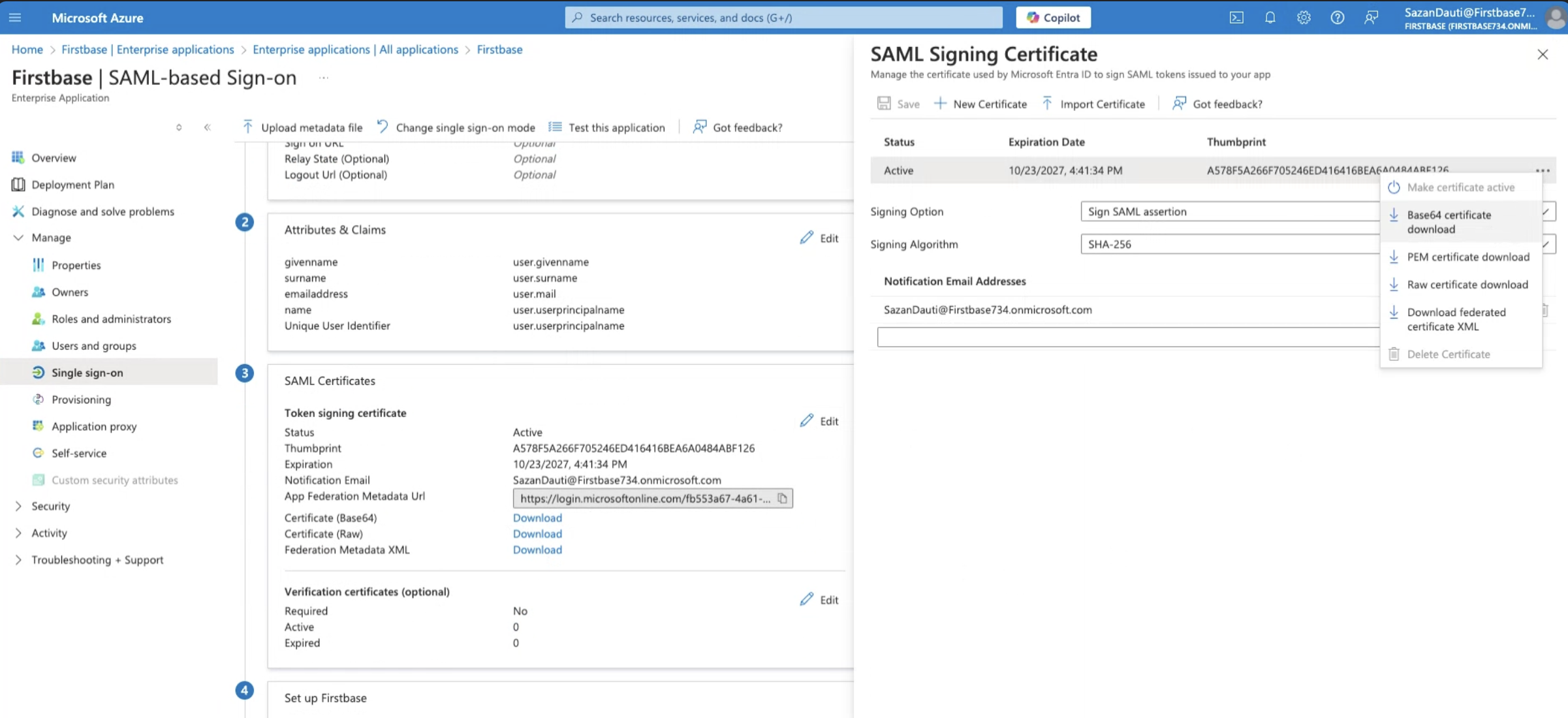Open the Azure portal hamburger menu

coord(15,18)
